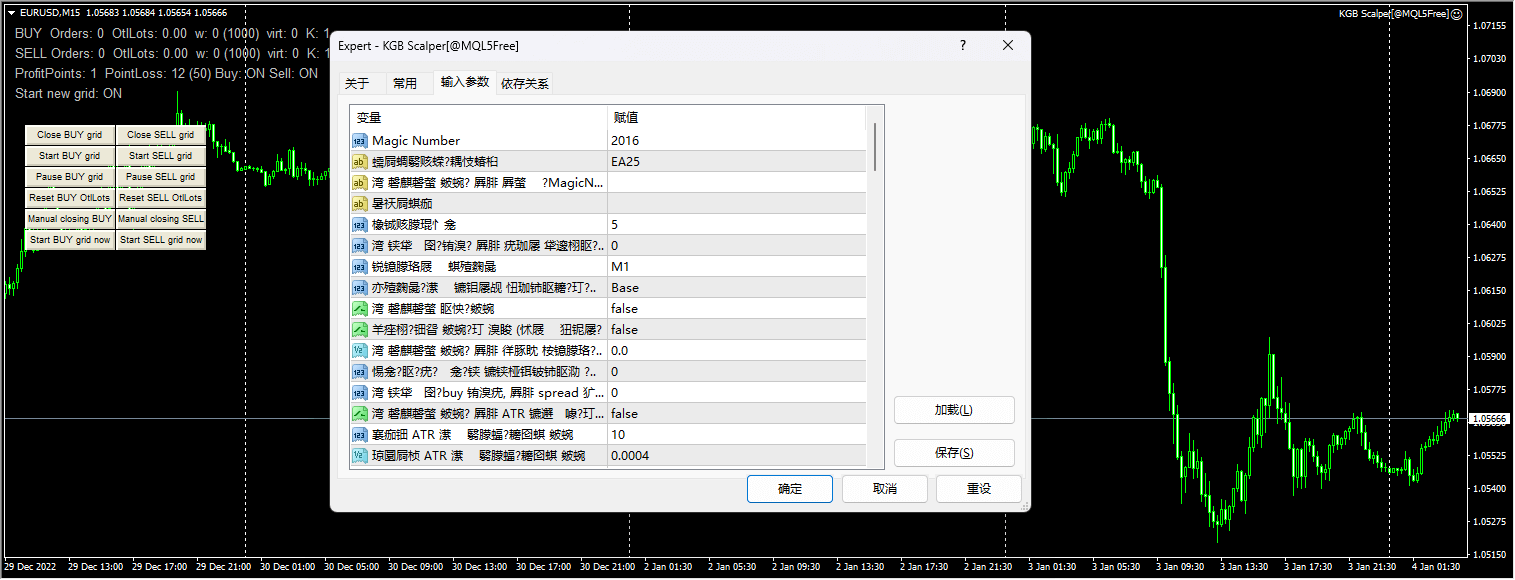Click the EA smiley icon beside KGB Scalper label
Screen dimensions: 1515x580
pyautogui.click(x=1459, y=15)
